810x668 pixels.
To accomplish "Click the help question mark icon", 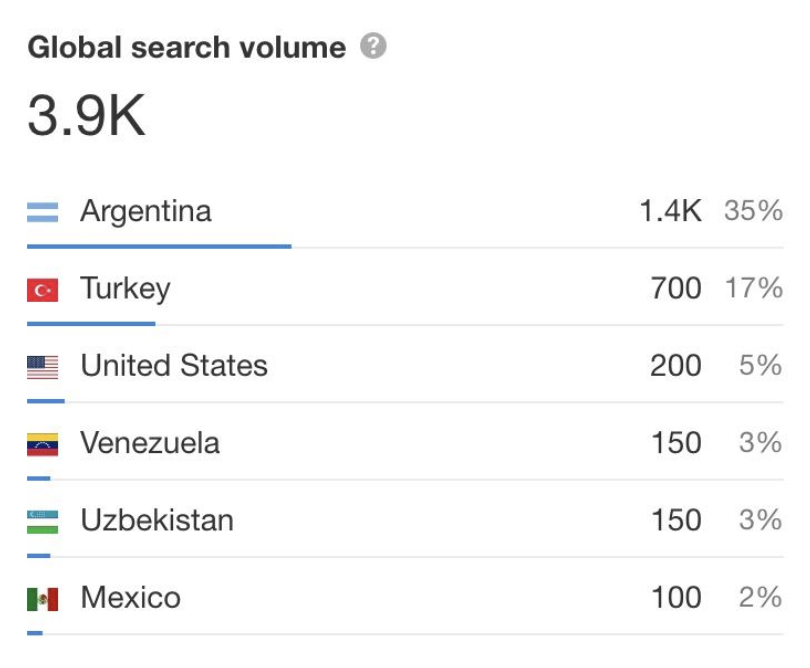I will [373, 45].
